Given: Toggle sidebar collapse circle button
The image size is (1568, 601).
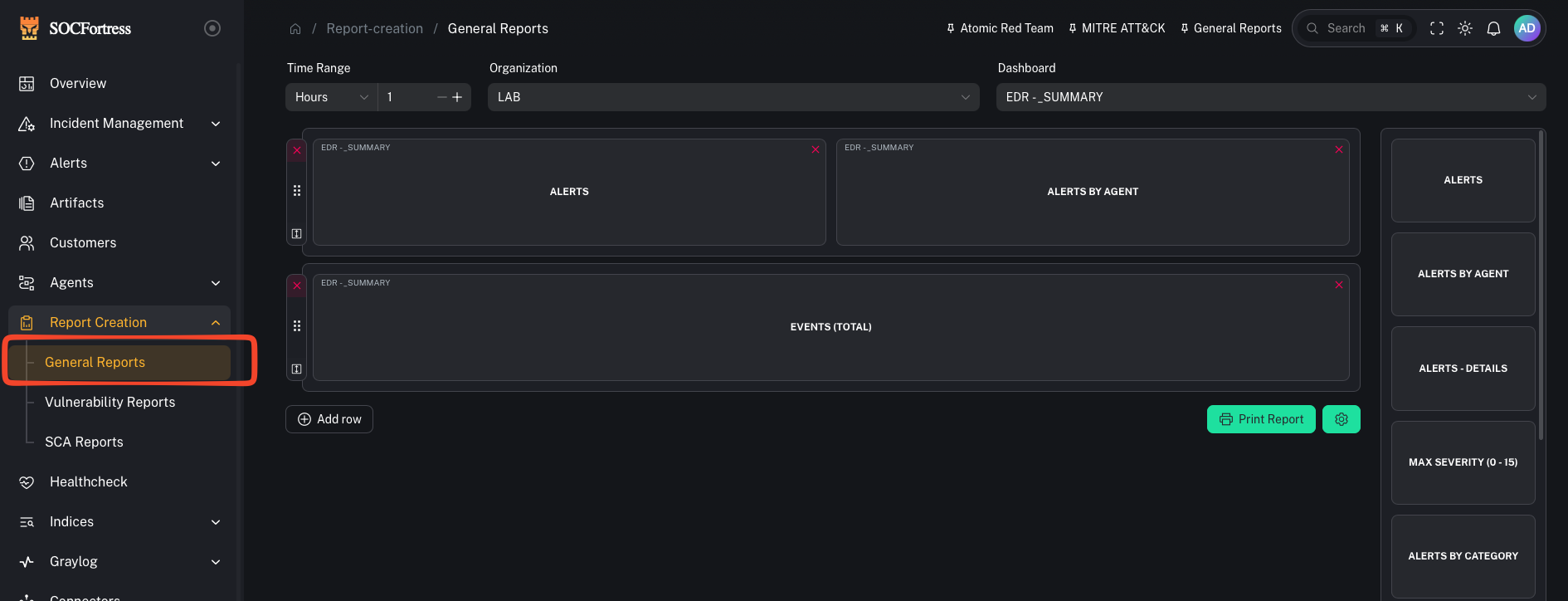Looking at the screenshot, I should click(212, 28).
